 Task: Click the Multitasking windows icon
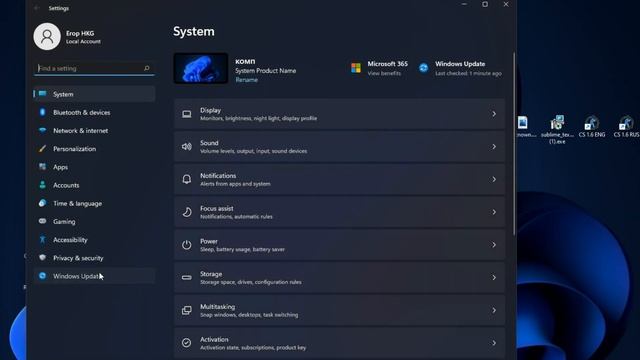tap(187, 310)
